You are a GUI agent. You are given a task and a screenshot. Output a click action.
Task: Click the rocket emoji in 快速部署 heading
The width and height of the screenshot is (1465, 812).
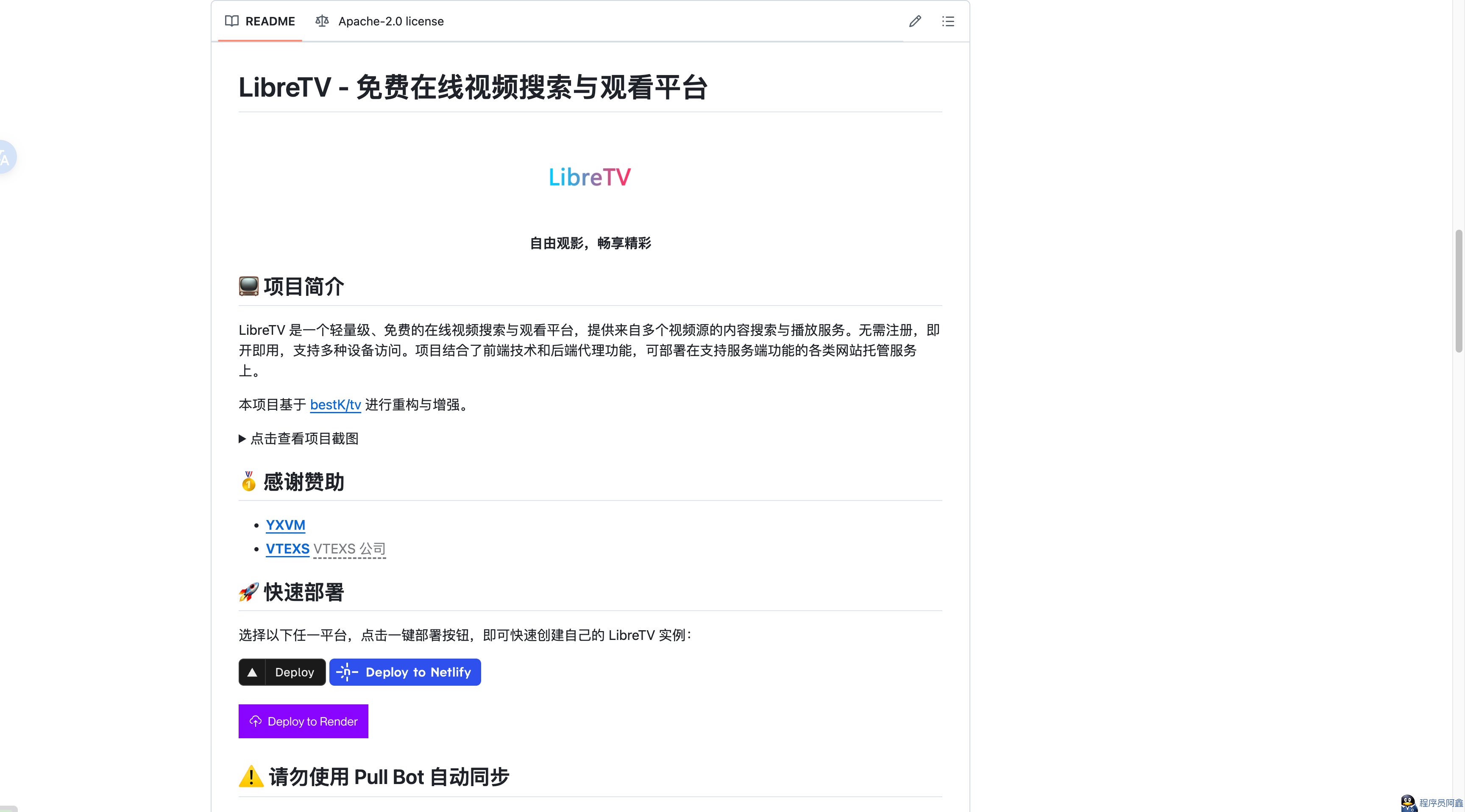tap(248, 591)
